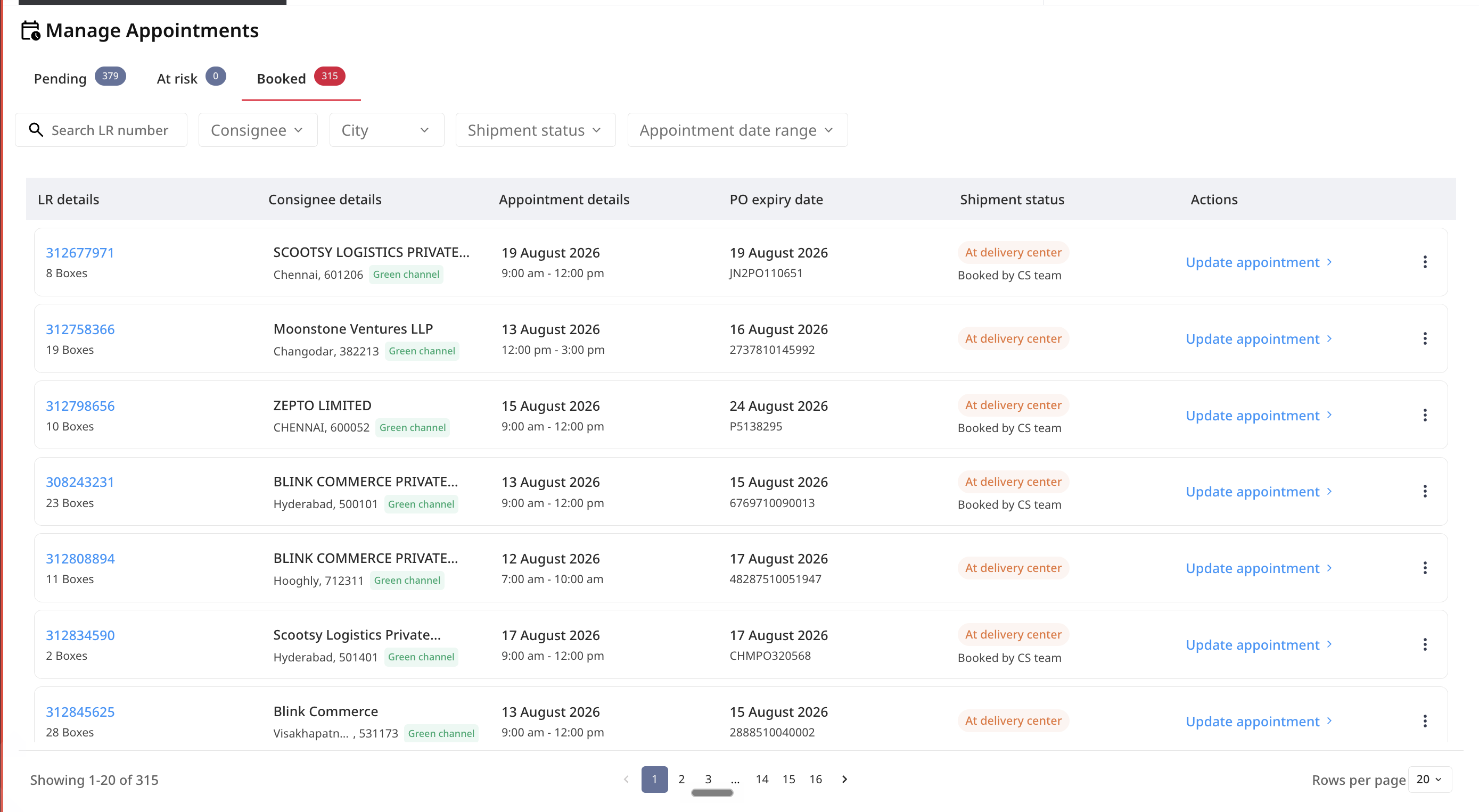
Task: Click the search magnifier icon
Action: point(36,130)
